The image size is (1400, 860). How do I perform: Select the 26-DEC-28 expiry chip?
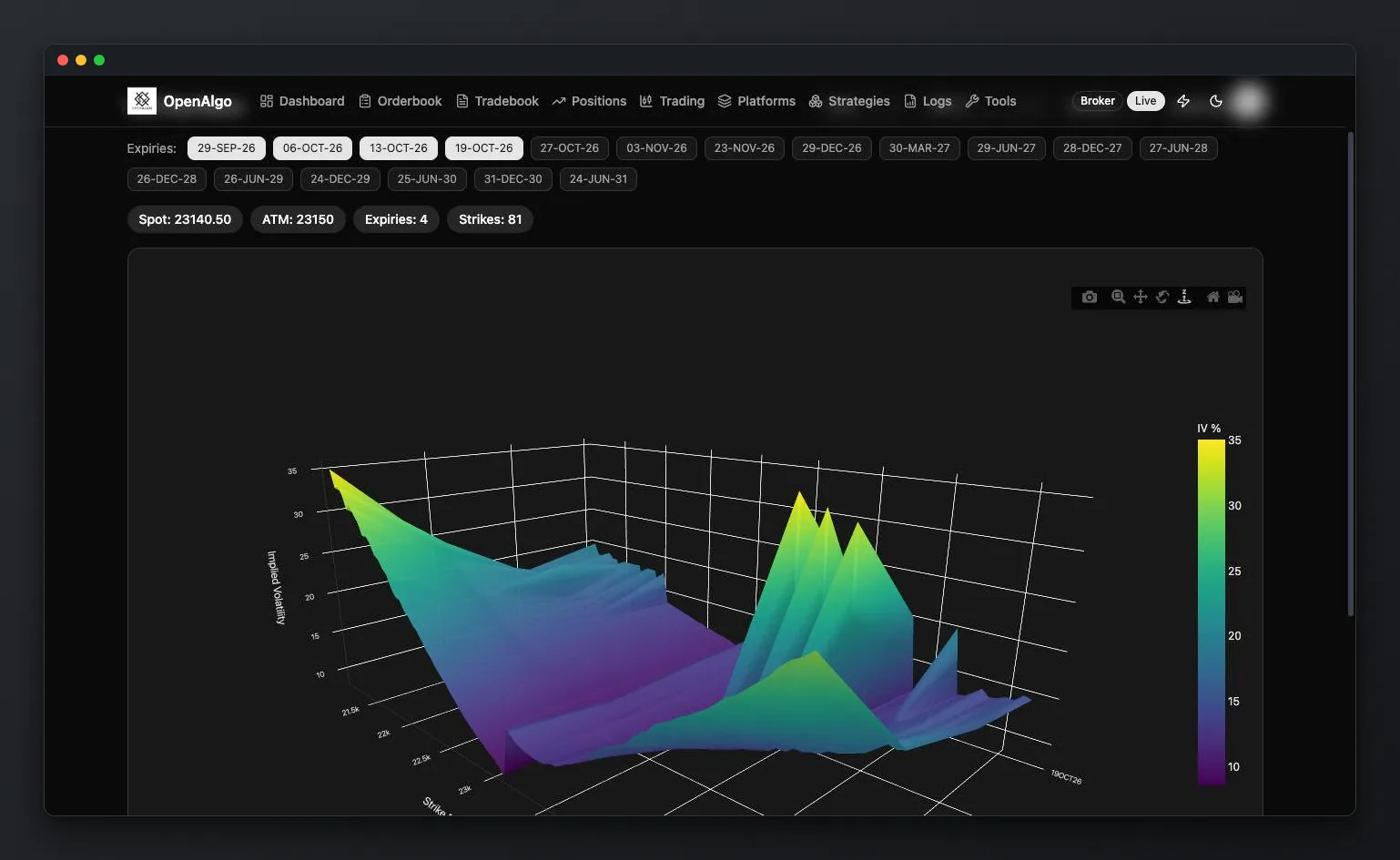pos(167,179)
